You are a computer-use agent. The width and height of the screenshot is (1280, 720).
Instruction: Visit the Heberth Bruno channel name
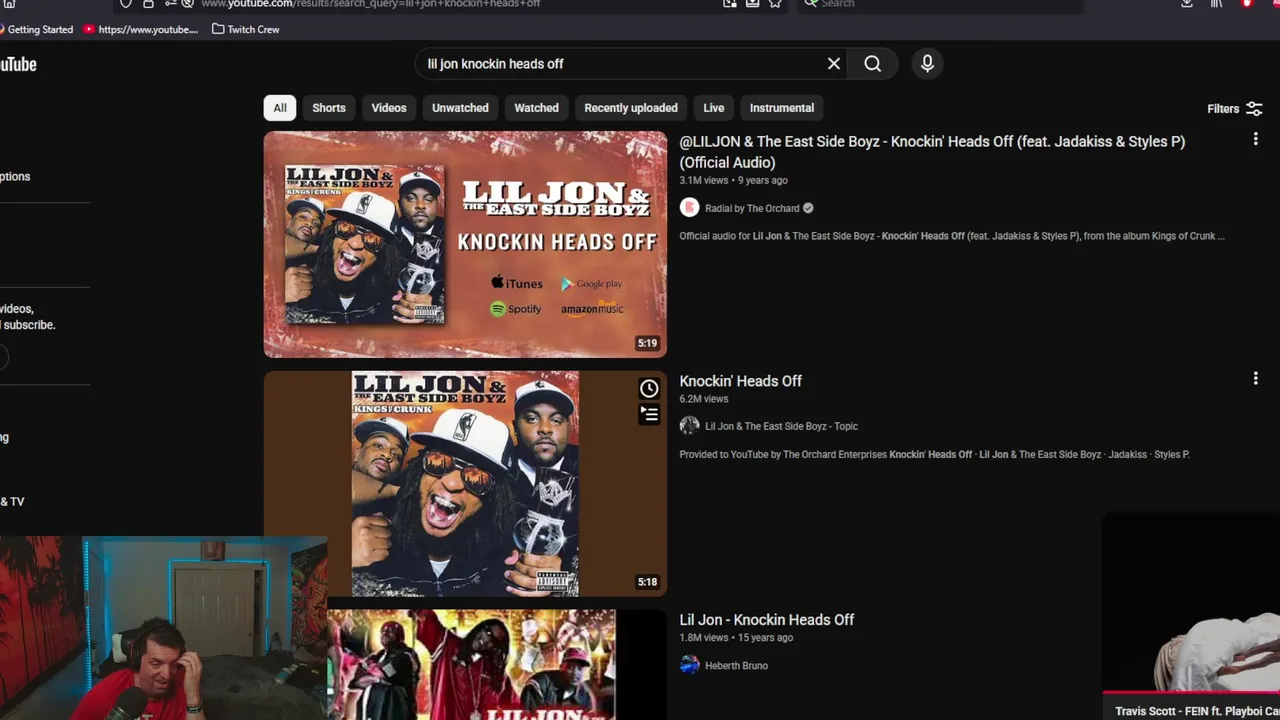pyautogui.click(x=736, y=665)
